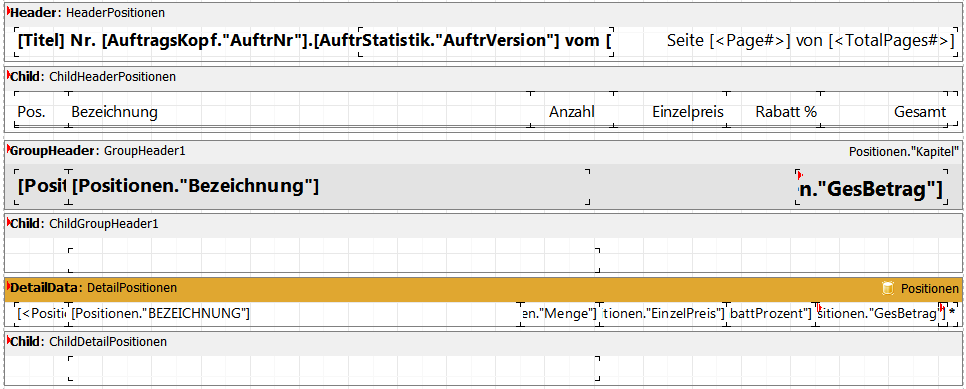Click the "Positionen" data source label in the DetailData band
Viewport: 966px width, 389px height.
pyautogui.click(x=930, y=289)
